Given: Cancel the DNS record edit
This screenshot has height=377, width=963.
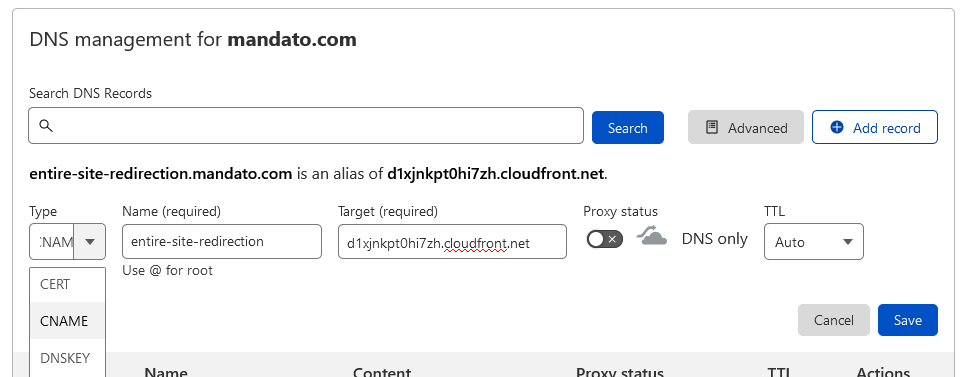Looking at the screenshot, I should pyautogui.click(x=833, y=320).
